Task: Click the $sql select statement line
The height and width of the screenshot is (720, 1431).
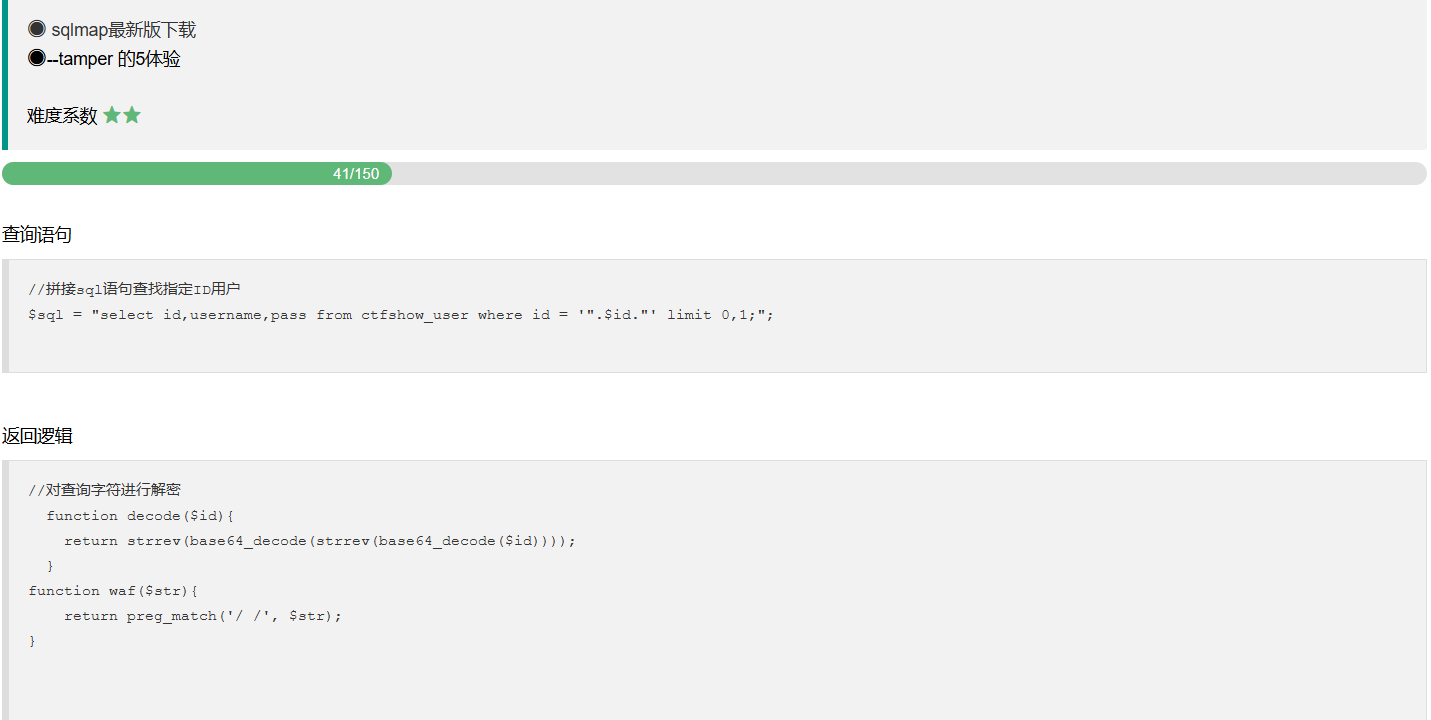Action: coord(401,315)
